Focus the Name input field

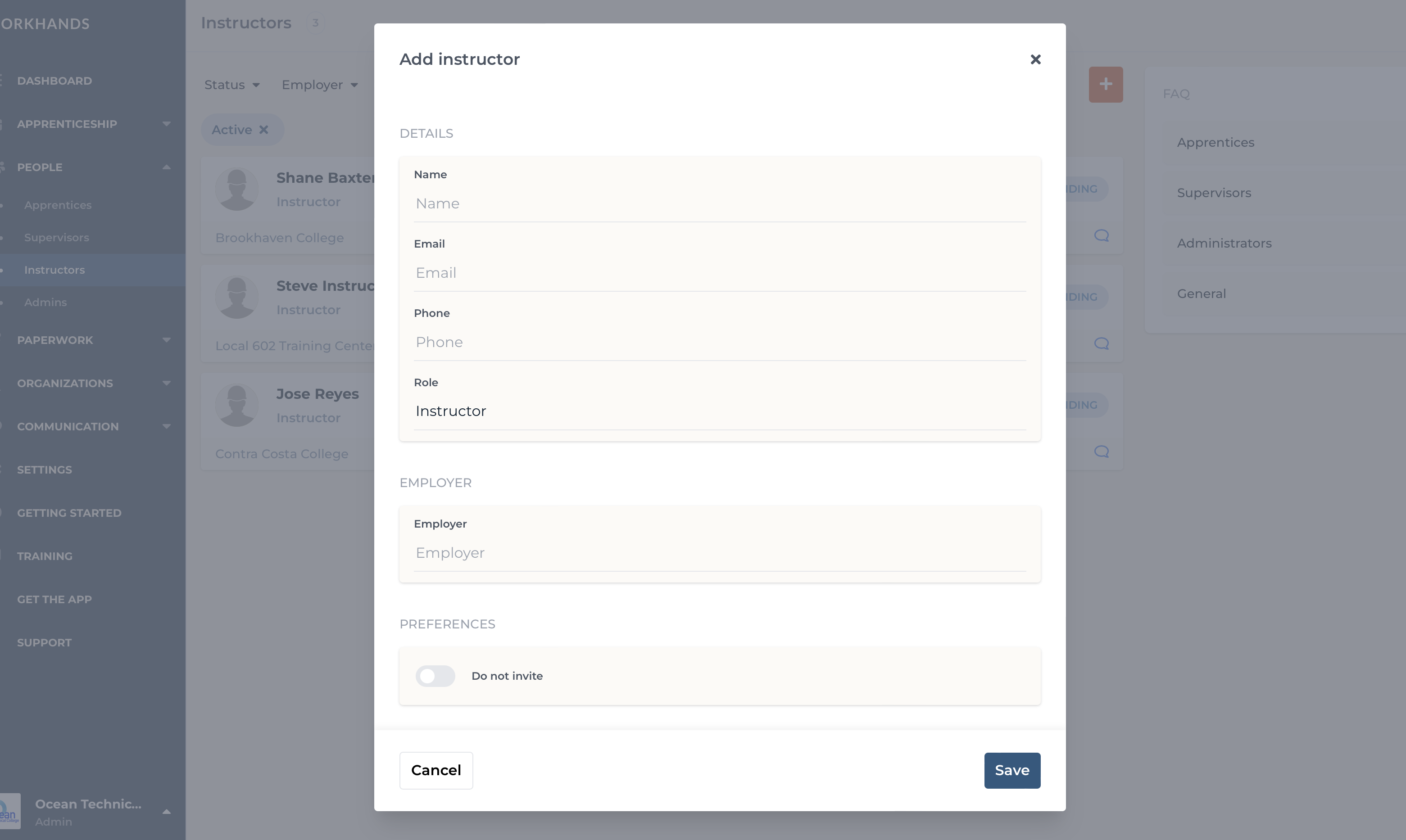(x=720, y=204)
